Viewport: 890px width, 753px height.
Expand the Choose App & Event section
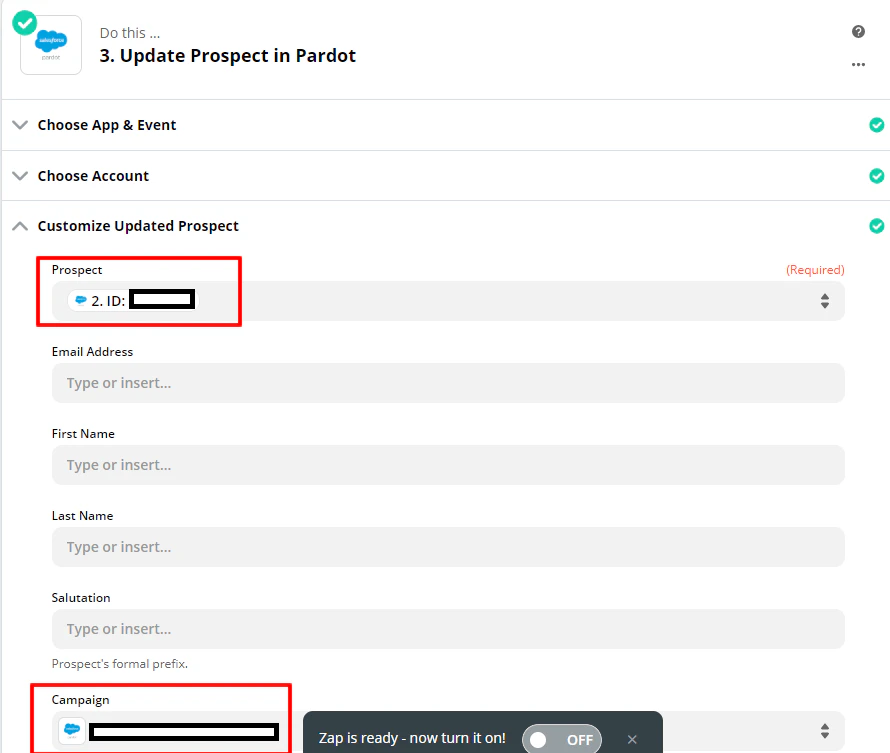click(20, 124)
